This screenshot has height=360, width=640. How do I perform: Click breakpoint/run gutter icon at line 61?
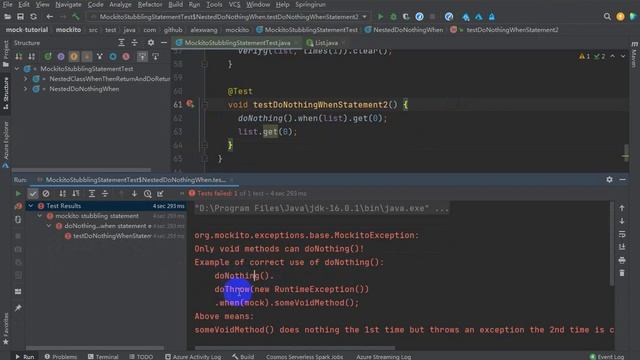(190, 104)
